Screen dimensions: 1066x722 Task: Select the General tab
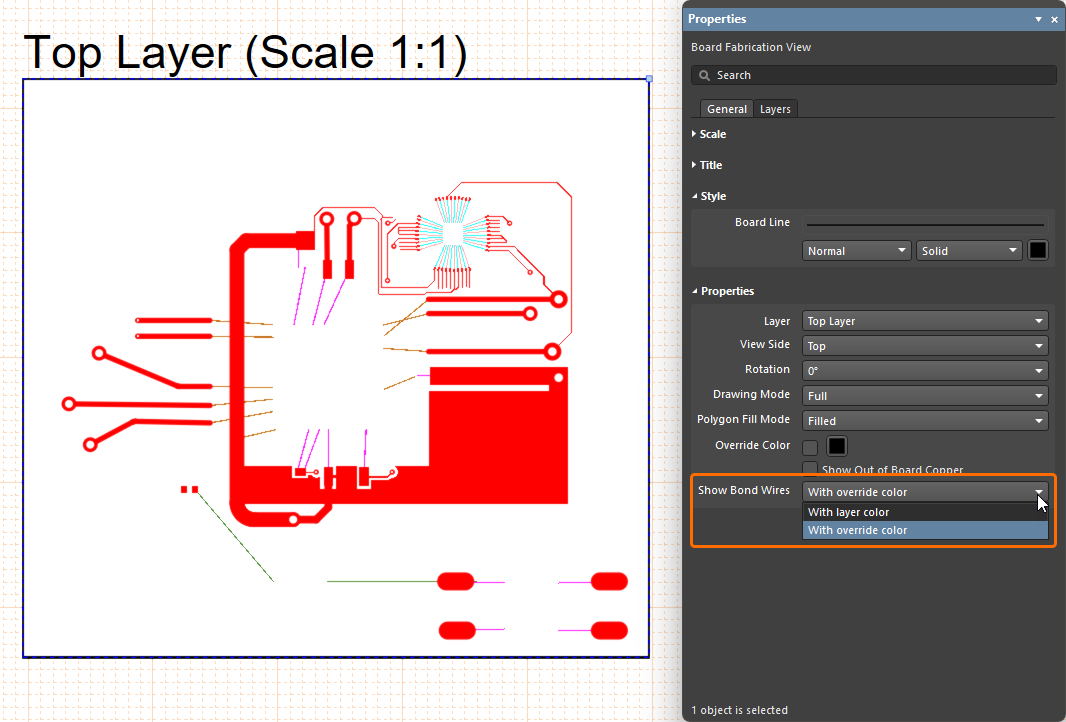click(x=726, y=109)
